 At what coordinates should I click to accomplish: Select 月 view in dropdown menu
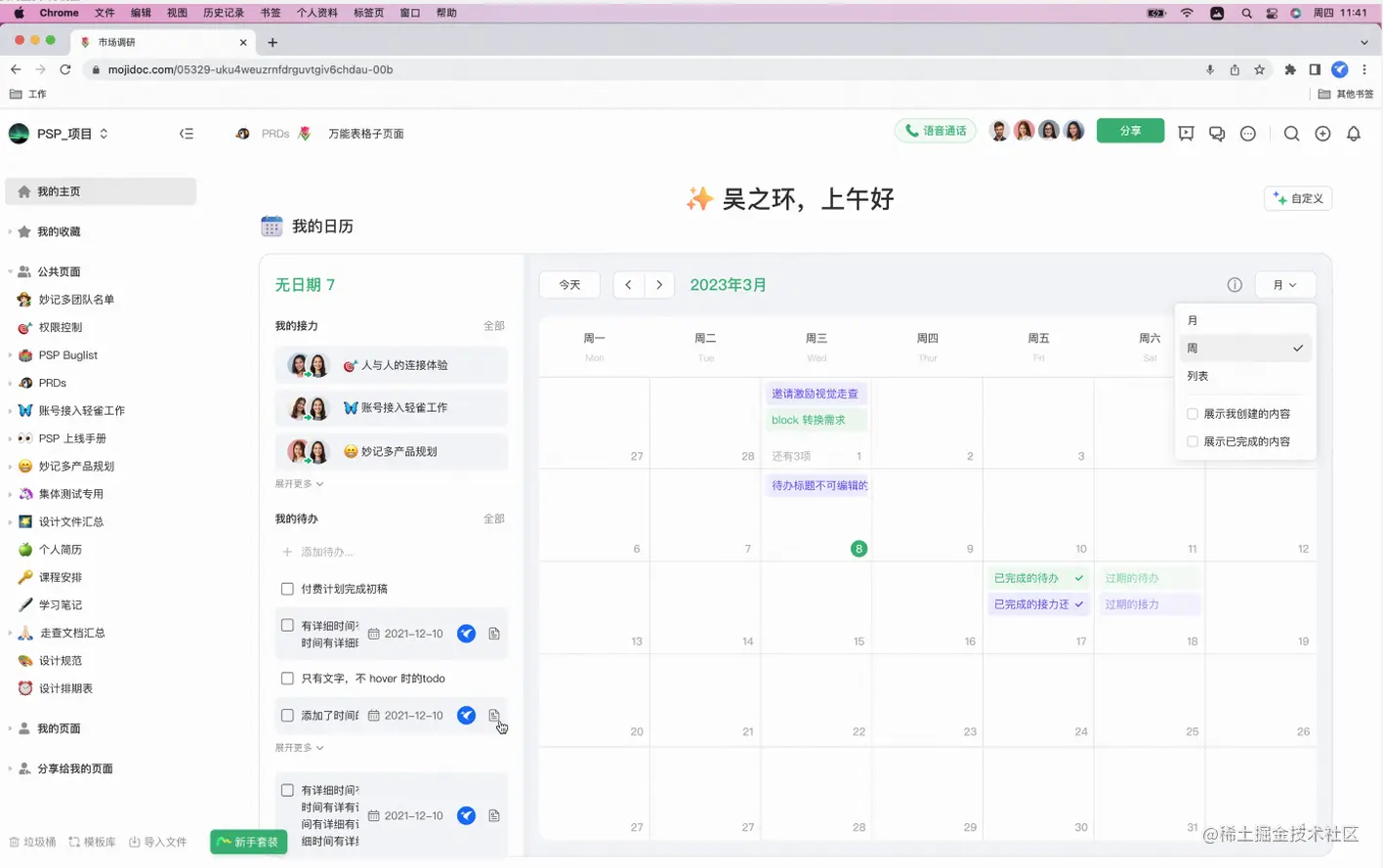1245,320
